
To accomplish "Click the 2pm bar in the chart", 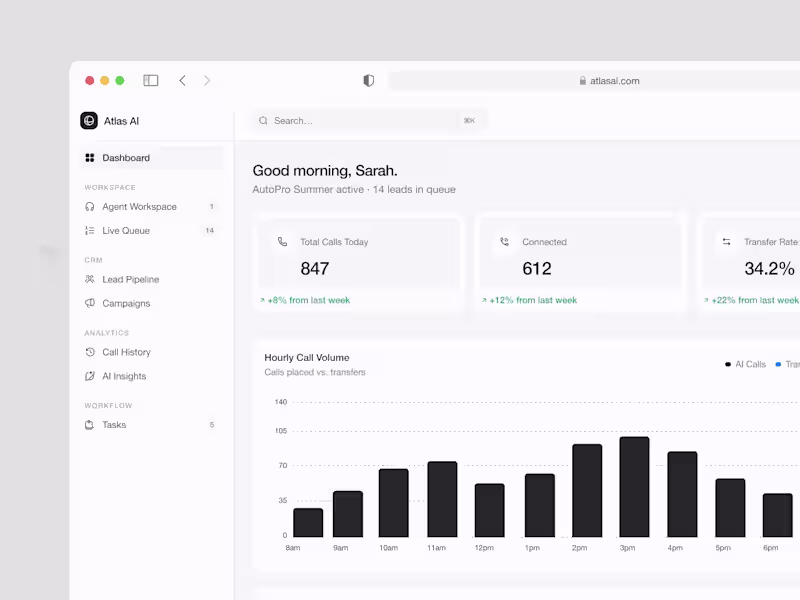I will (587, 490).
